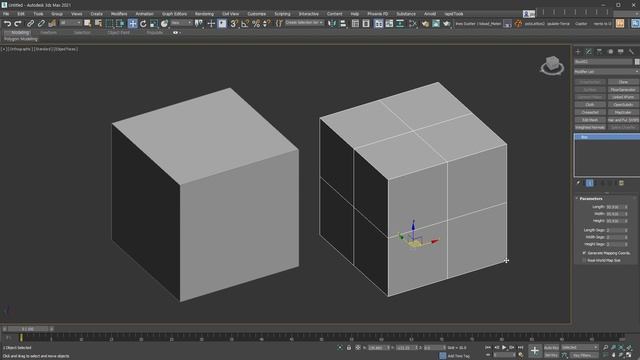Click the Height Segs input field
Image resolution: width=640 pixels, height=360 pixels.
tap(614, 244)
